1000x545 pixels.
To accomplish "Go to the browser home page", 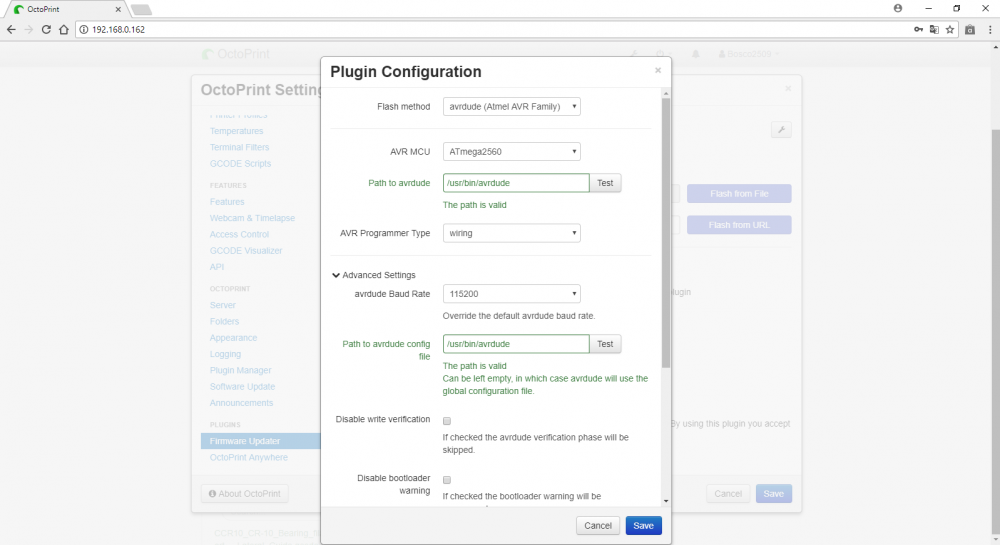I will [63, 29].
